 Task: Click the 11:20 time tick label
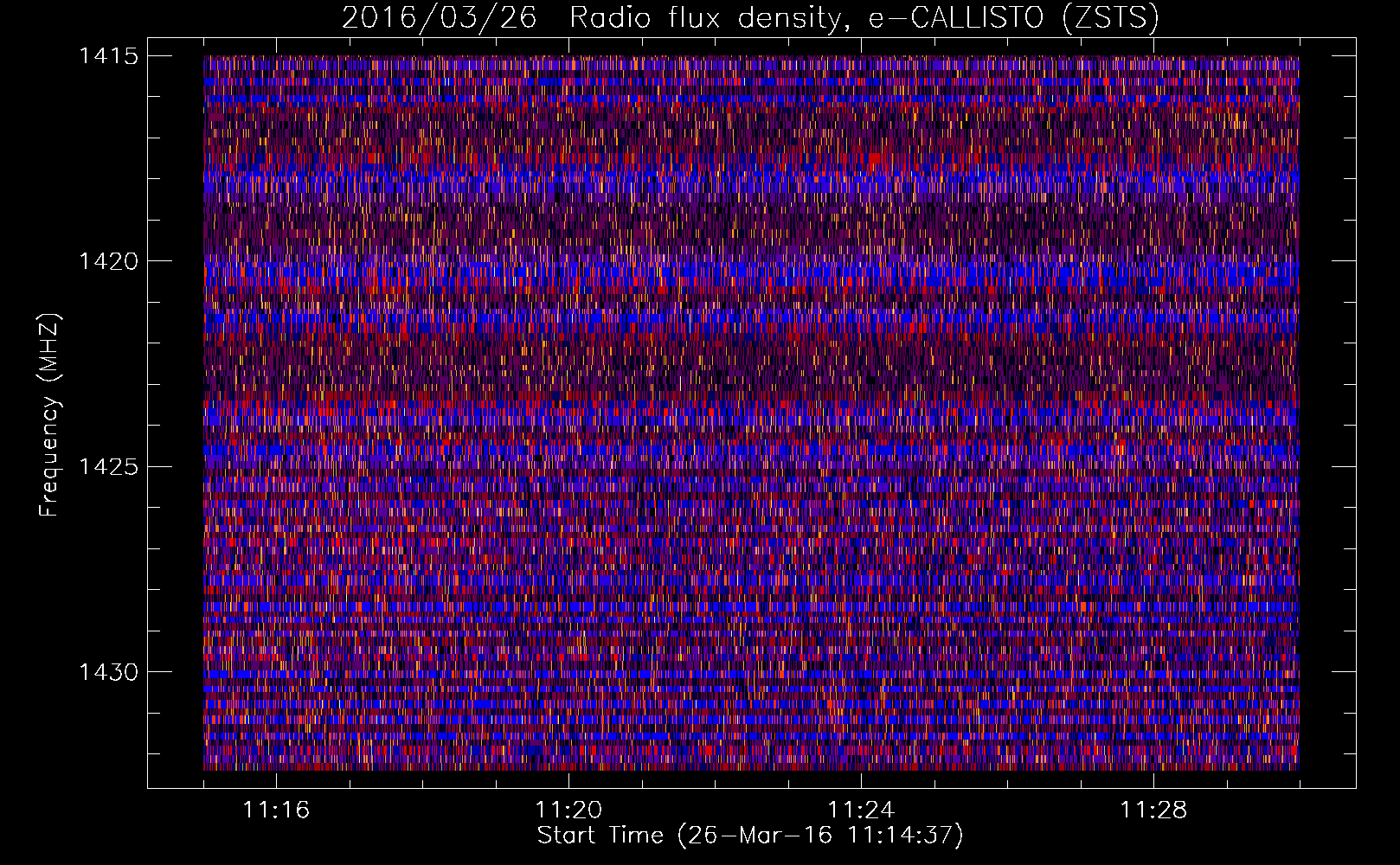pyautogui.click(x=568, y=810)
